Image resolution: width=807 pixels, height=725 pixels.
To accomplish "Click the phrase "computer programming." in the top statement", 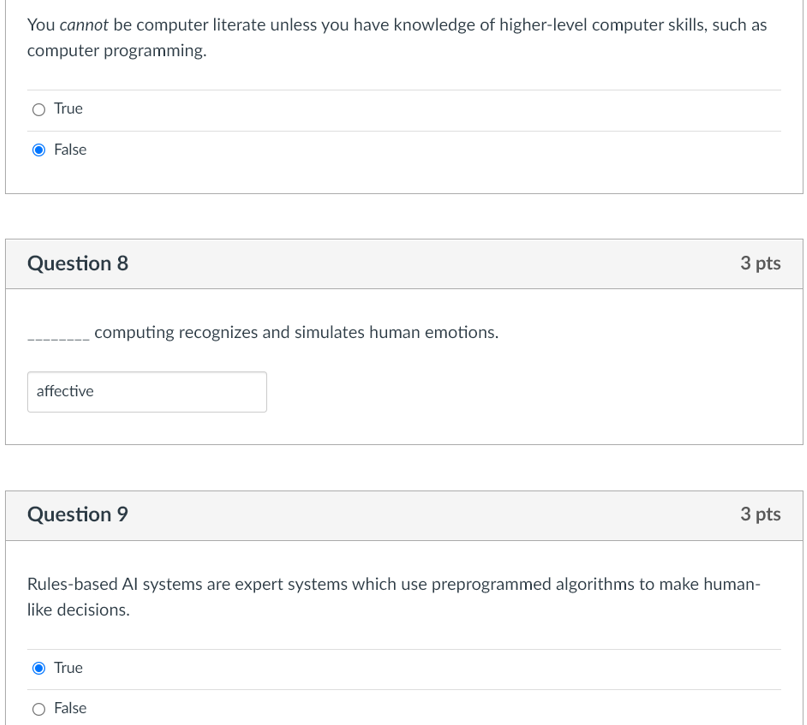I will click(117, 51).
